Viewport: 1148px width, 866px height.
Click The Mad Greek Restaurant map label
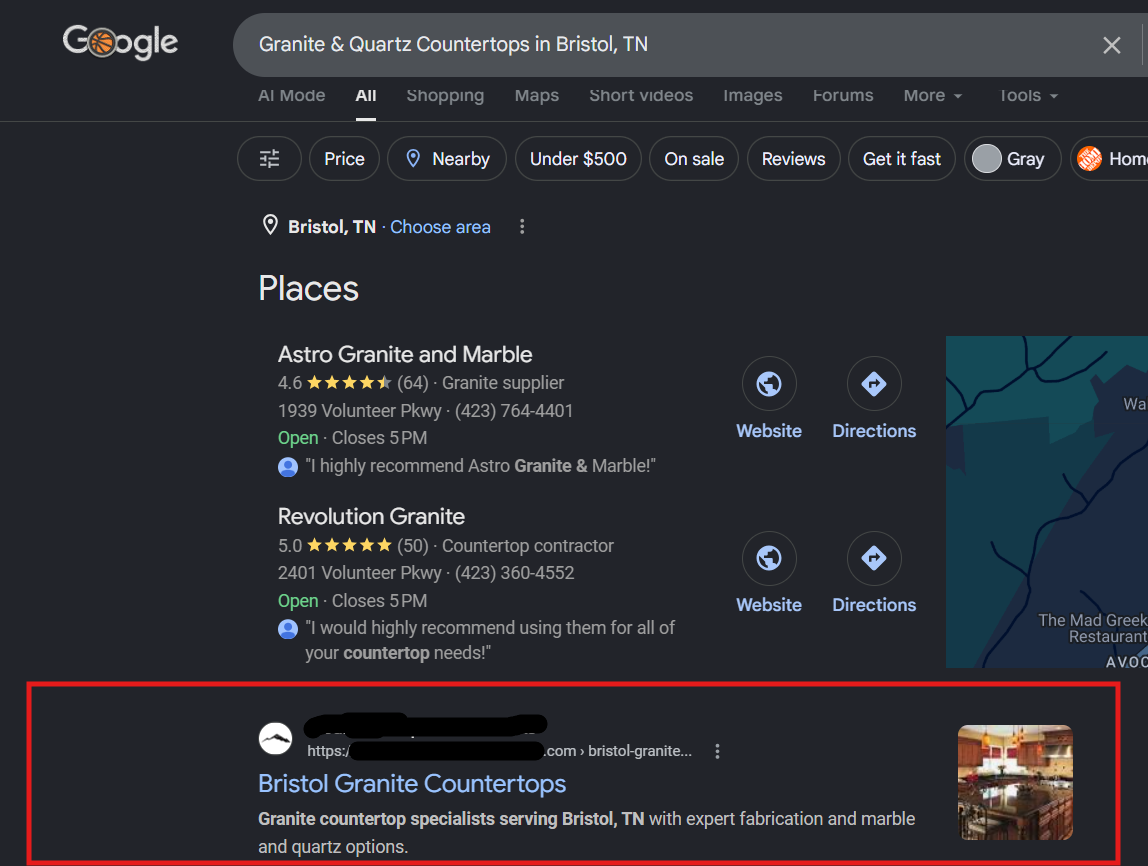coord(1092,628)
